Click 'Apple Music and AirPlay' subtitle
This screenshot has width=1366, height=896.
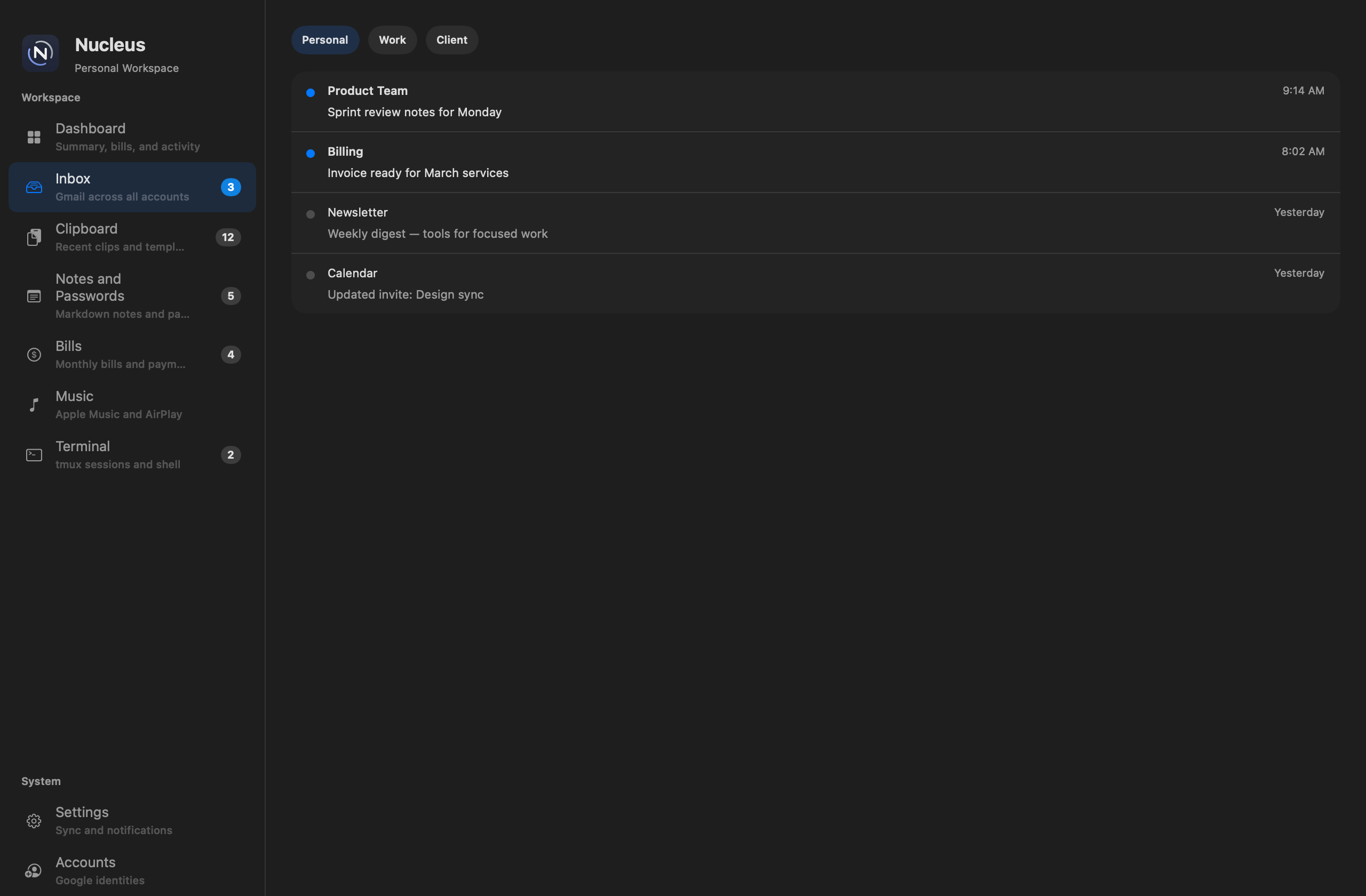(x=119, y=414)
